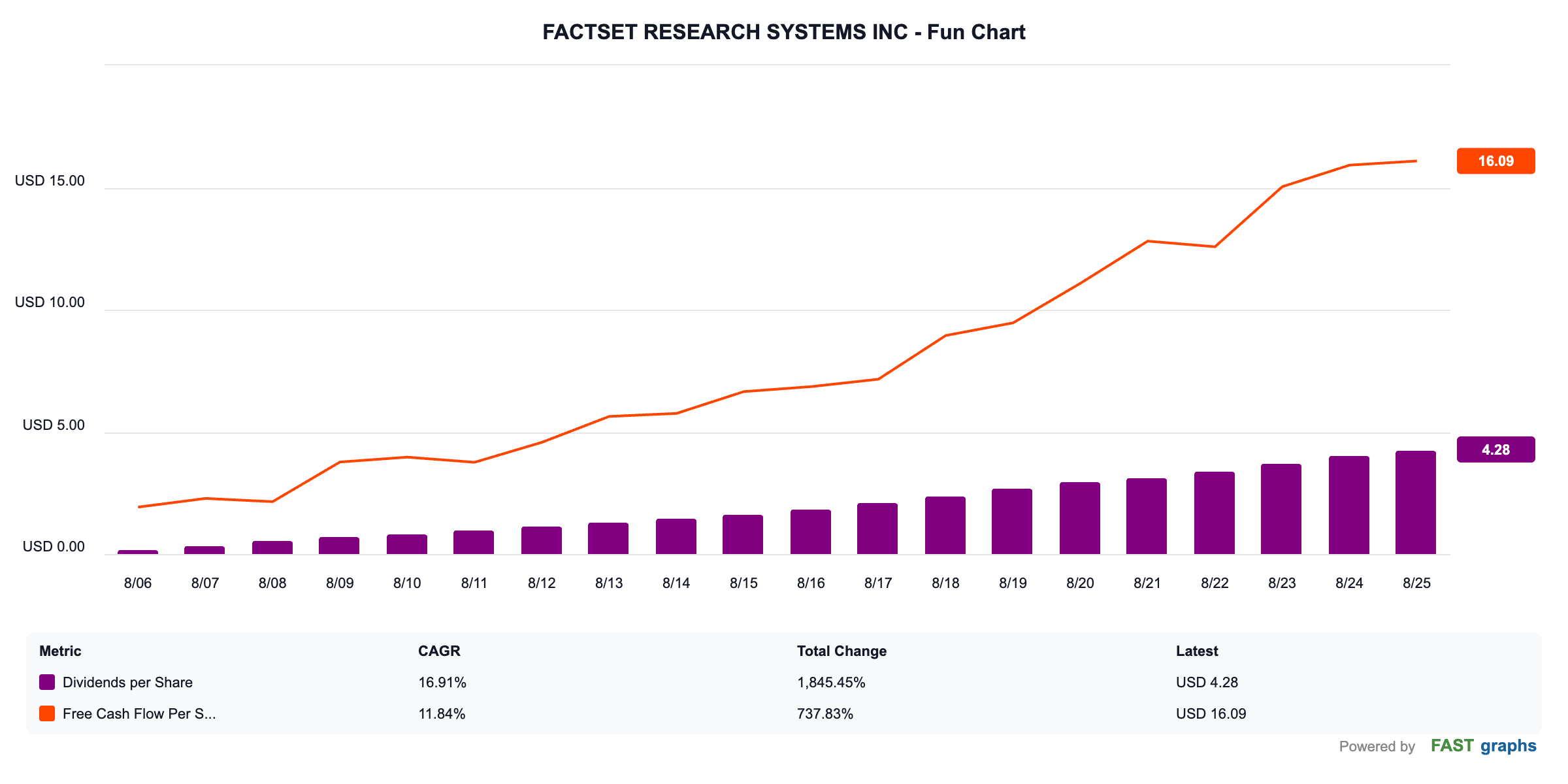Viewport: 1568px width, 784px height.
Task: Open the FAST graphs link
Action: pos(1483,746)
